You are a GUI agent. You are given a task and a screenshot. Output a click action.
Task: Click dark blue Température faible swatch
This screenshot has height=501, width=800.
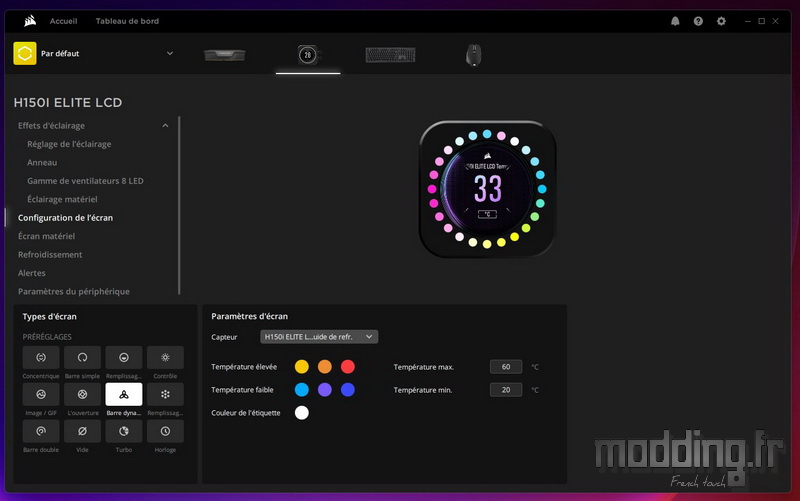(347, 390)
